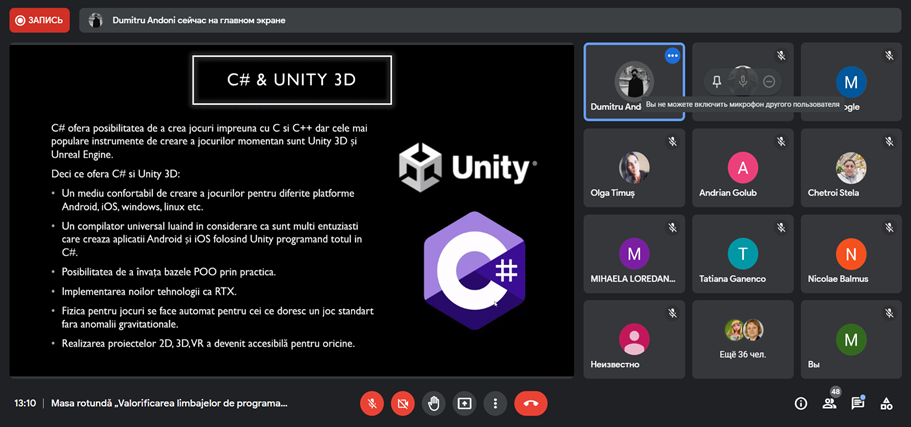Open Dumitru Andoni tile options menu

(x=672, y=56)
